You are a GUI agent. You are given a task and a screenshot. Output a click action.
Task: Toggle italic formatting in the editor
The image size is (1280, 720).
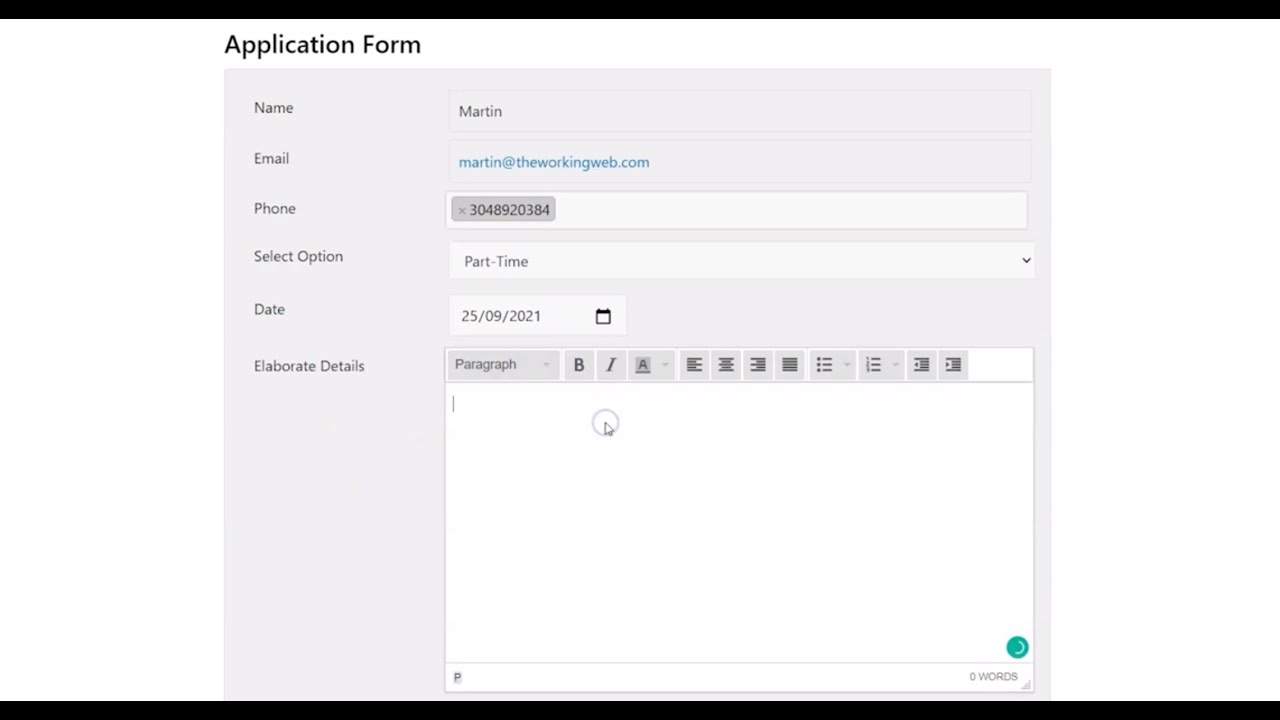610,365
